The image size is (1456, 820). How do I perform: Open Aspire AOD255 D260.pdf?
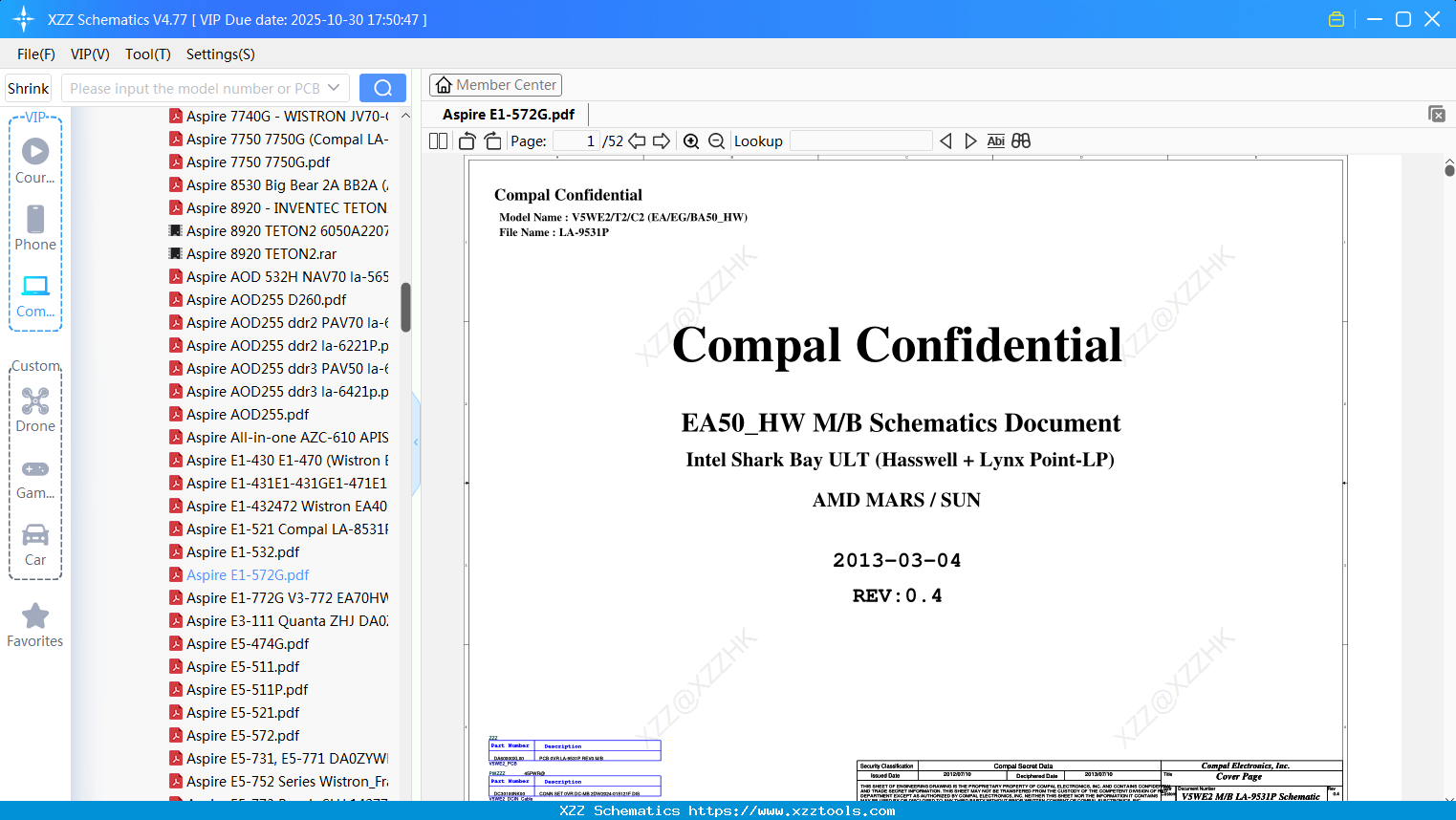point(266,300)
